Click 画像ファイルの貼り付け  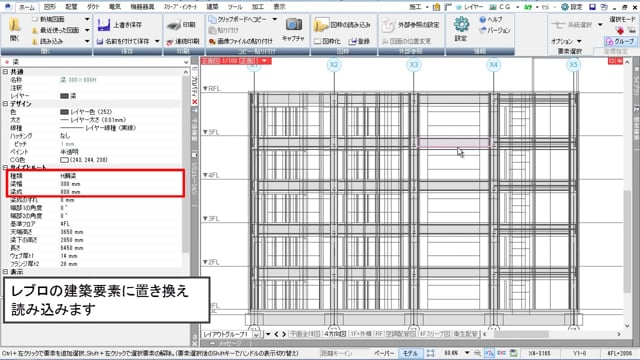pyautogui.click(x=240, y=41)
